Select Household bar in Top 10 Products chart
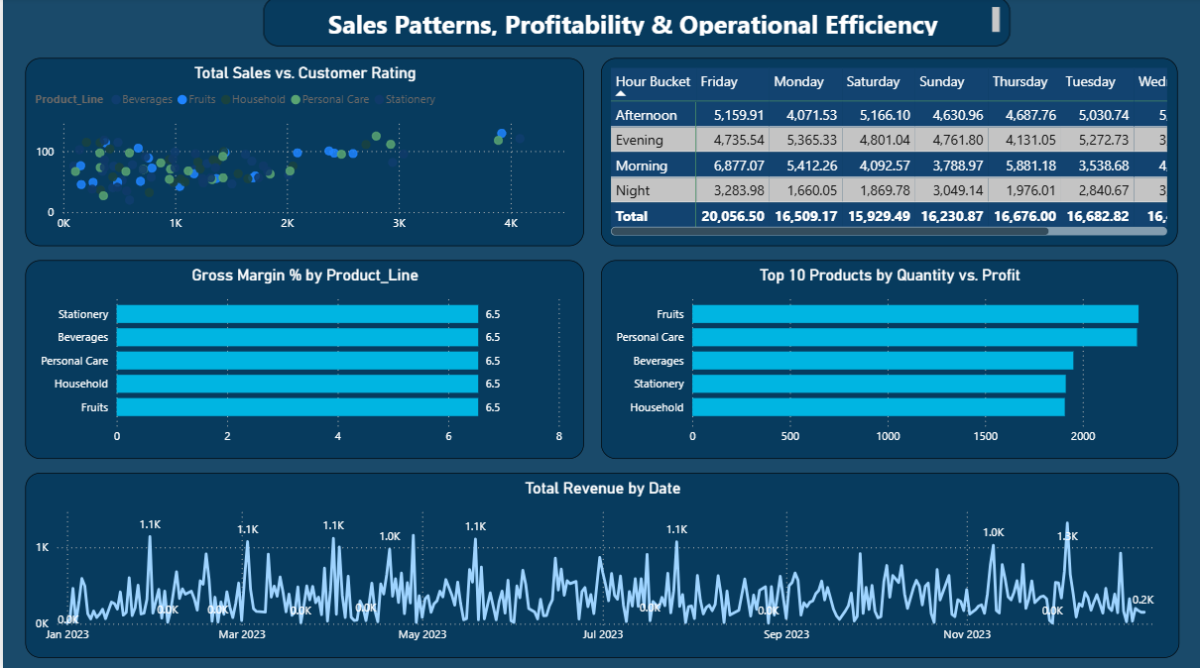This screenshot has width=1200, height=668. (878, 407)
